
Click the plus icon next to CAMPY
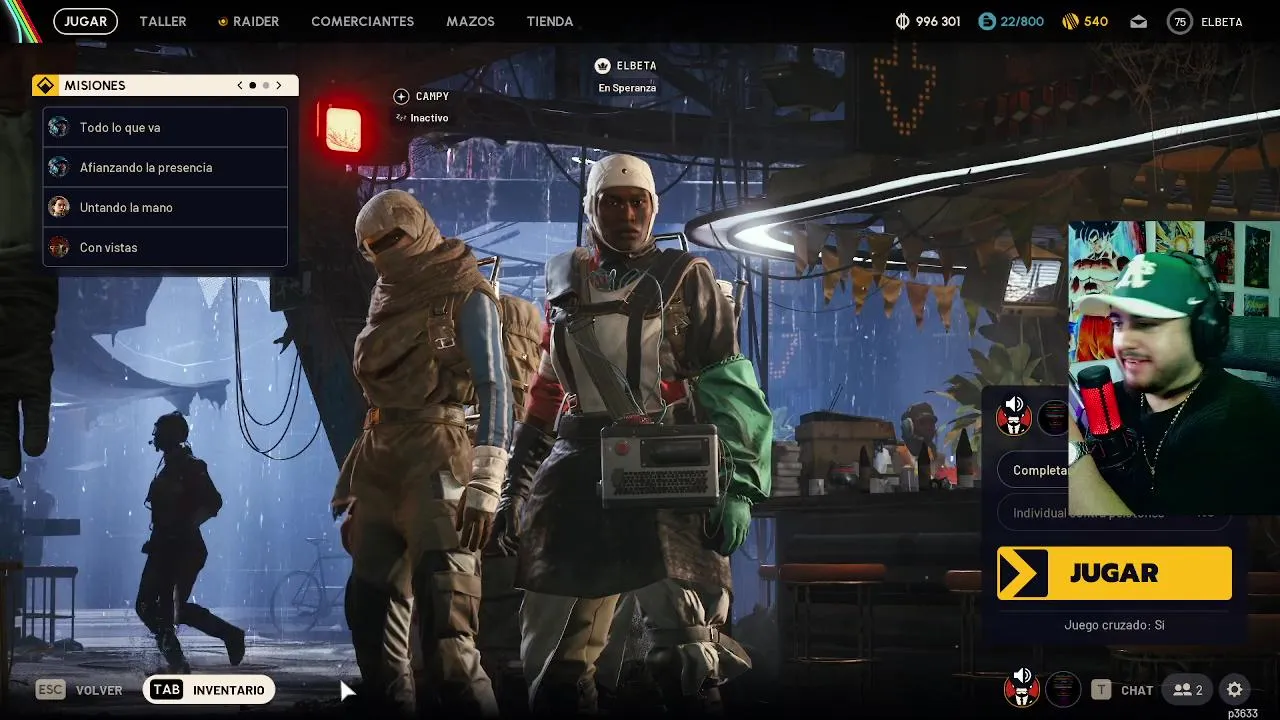pos(401,96)
